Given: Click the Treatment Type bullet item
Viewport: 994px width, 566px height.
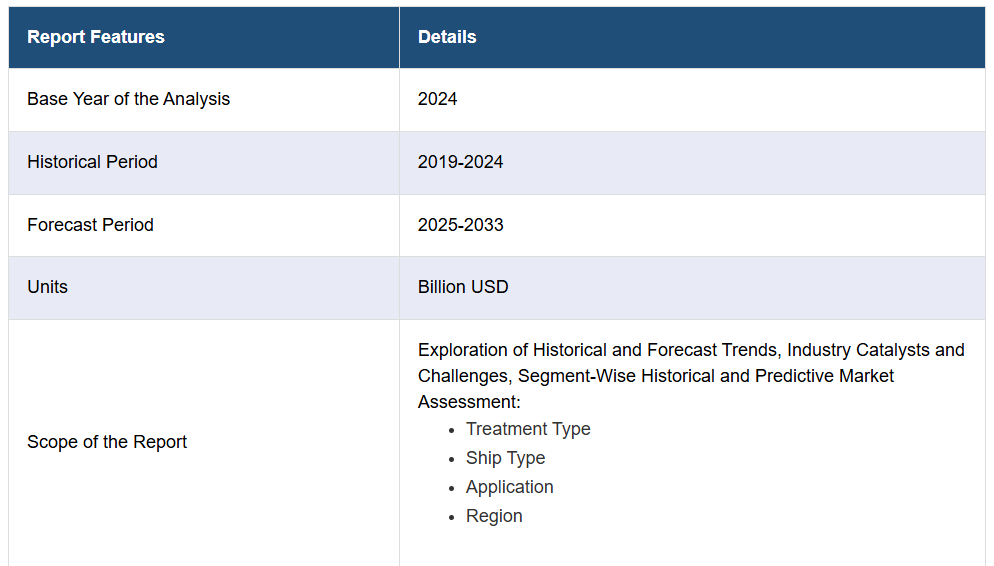Looking at the screenshot, I should 528,429.
